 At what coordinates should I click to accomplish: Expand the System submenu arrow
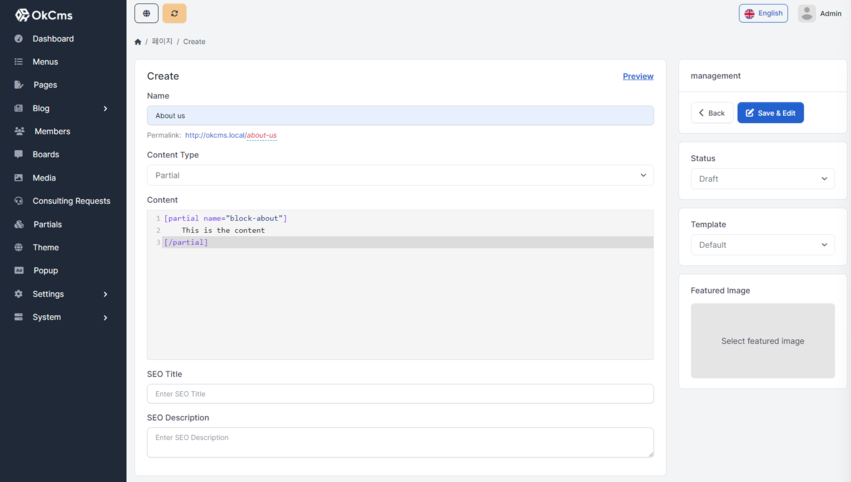click(105, 317)
